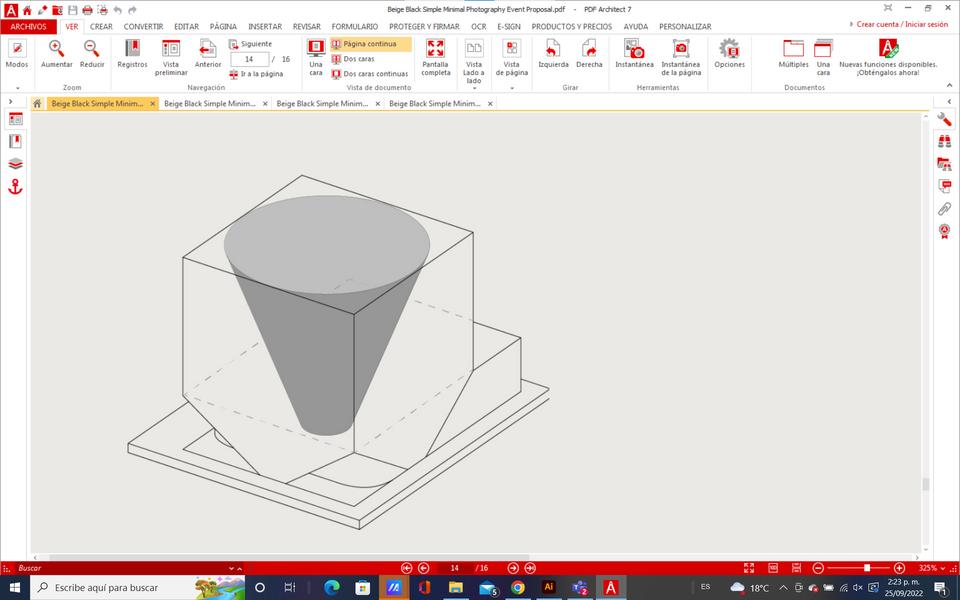Go to the Siguiente page
Viewport: 960px width, 600px height.
coord(250,44)
